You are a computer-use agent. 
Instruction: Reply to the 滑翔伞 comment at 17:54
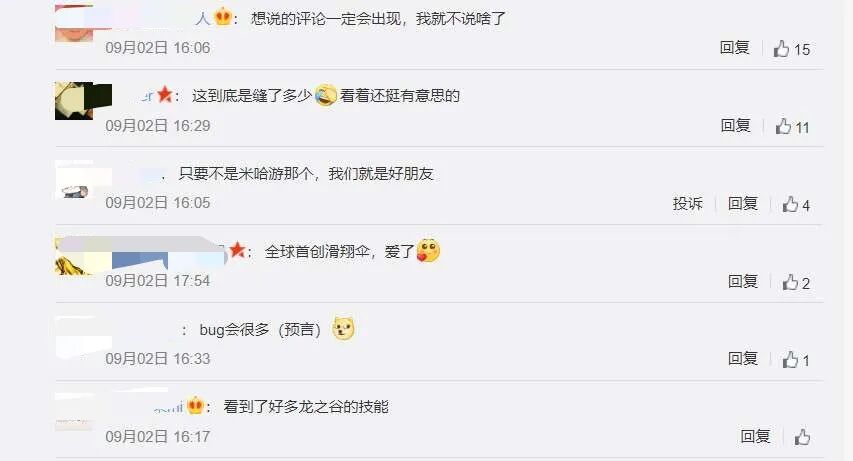pyautogui.click(x=743, y=281)
